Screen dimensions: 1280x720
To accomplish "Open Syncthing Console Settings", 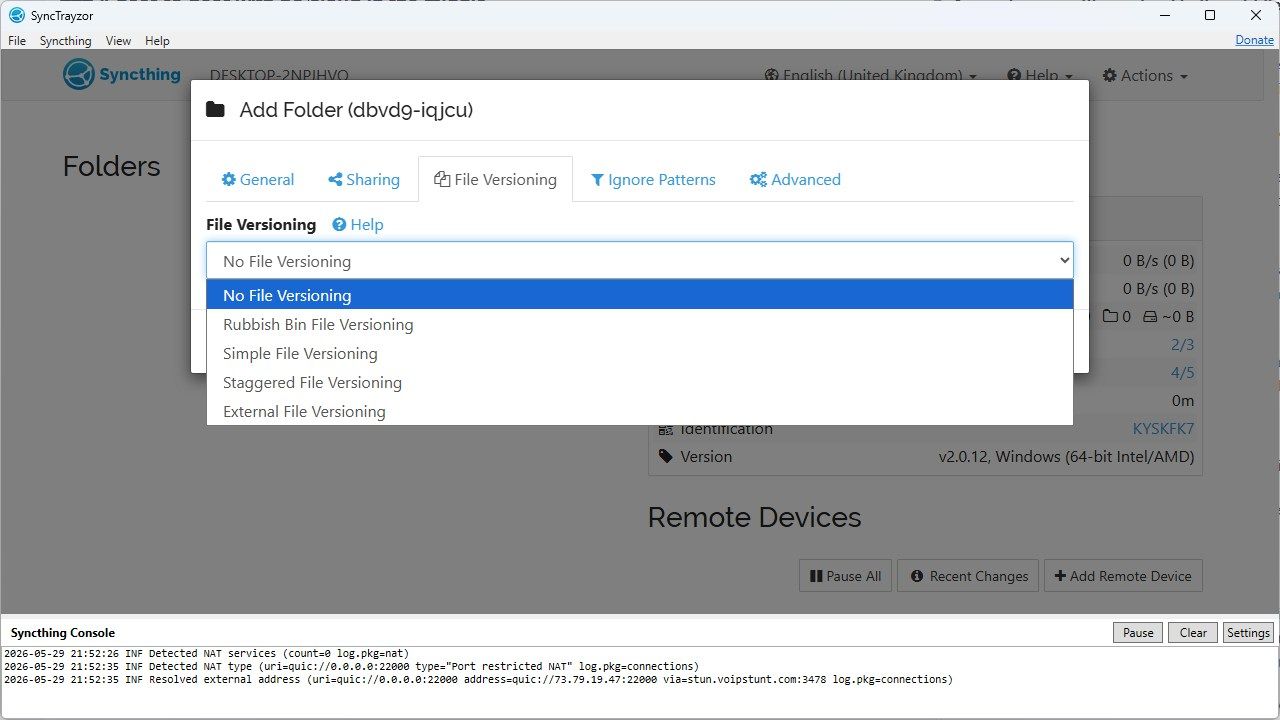I will coord(1248,632).
